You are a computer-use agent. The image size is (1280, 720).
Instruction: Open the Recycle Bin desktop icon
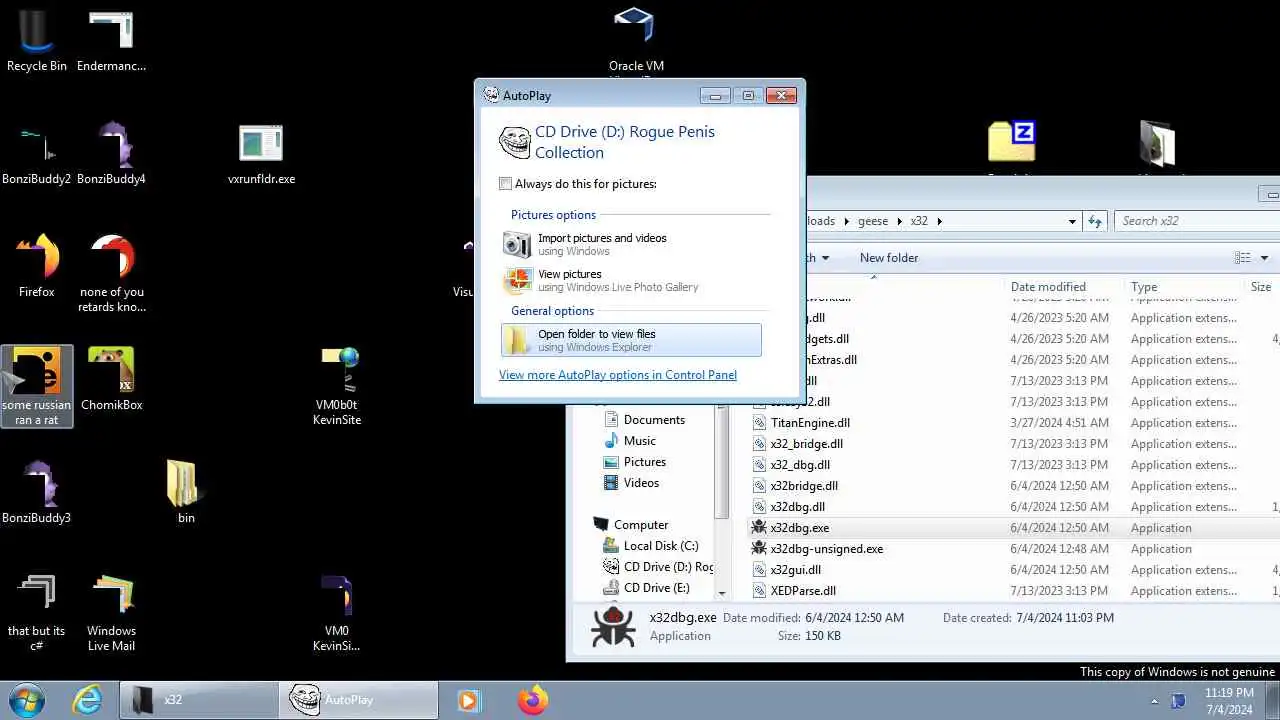36,42
